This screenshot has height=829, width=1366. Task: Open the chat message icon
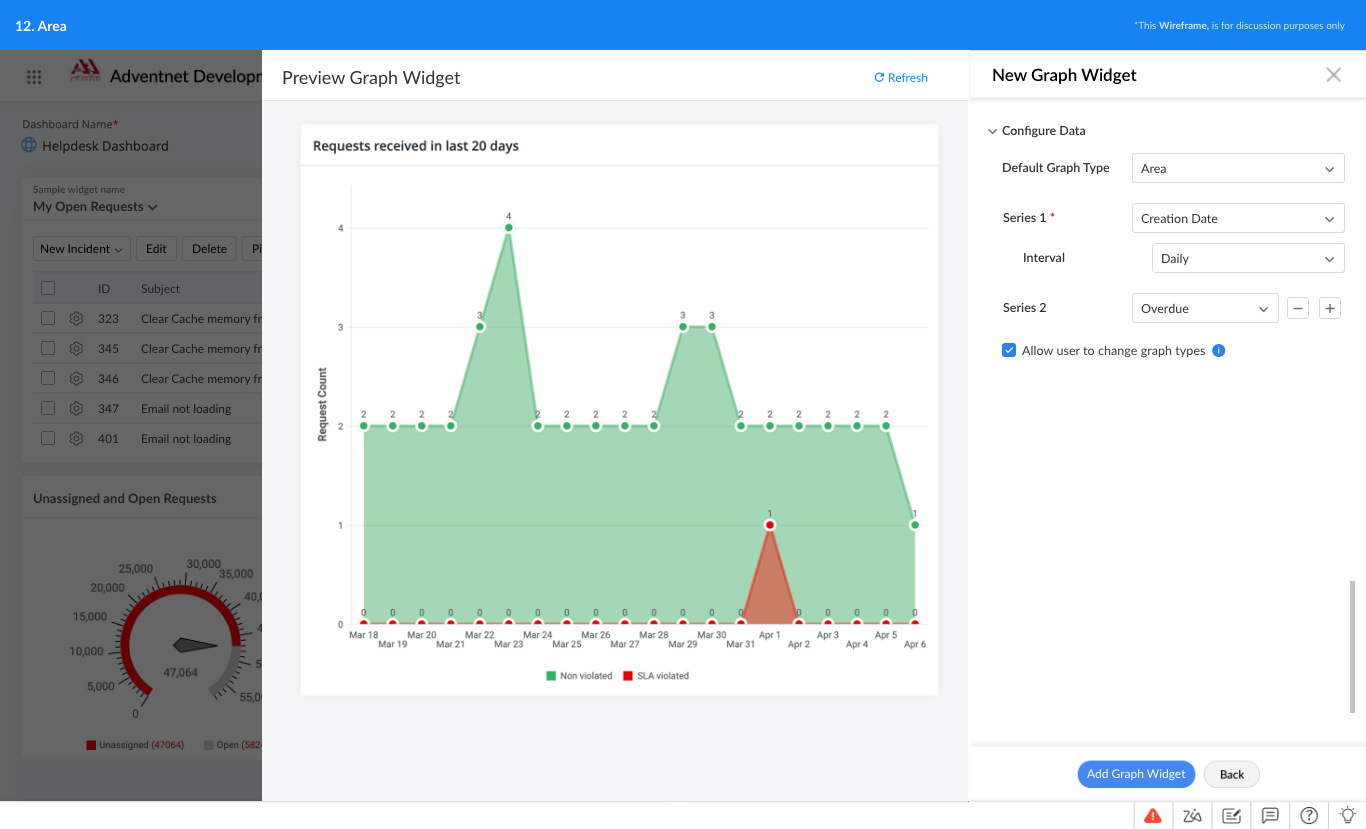(1270, 815)
